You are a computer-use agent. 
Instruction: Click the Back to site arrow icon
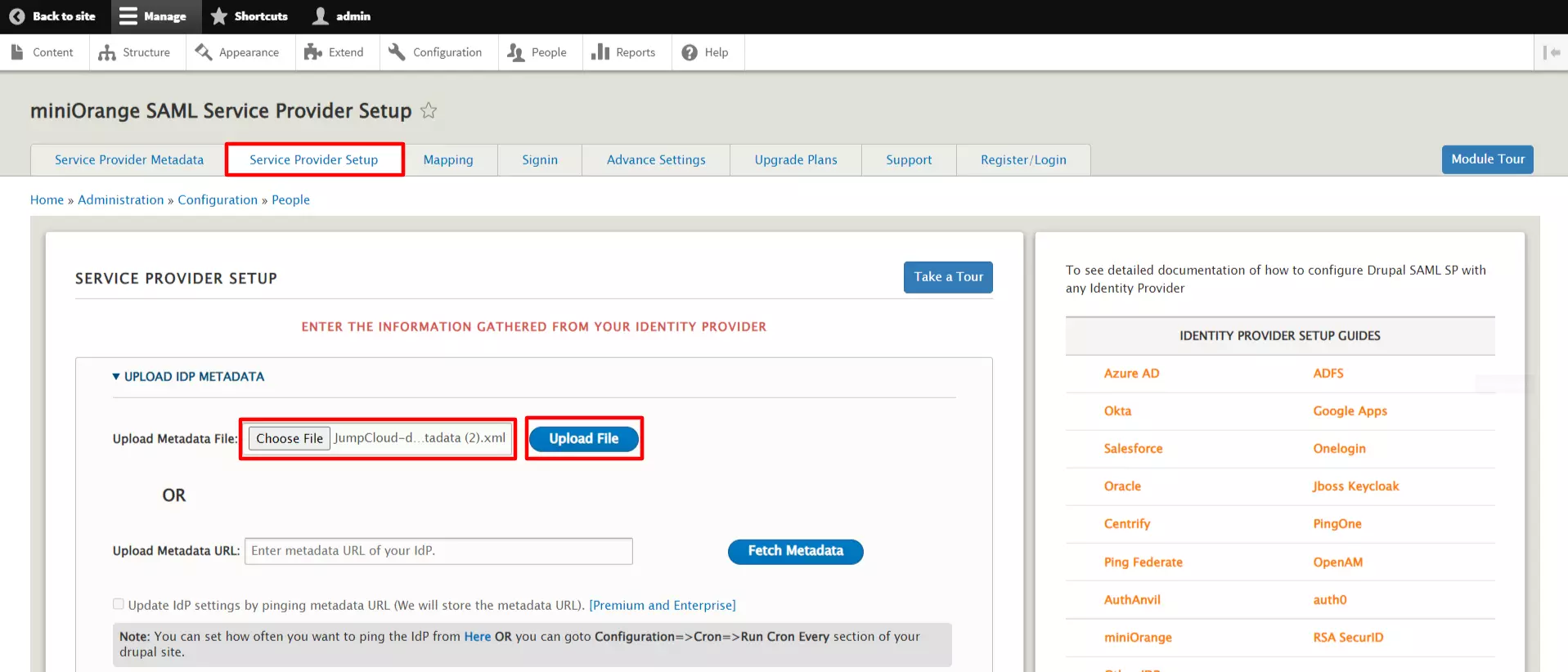[16, 16]
